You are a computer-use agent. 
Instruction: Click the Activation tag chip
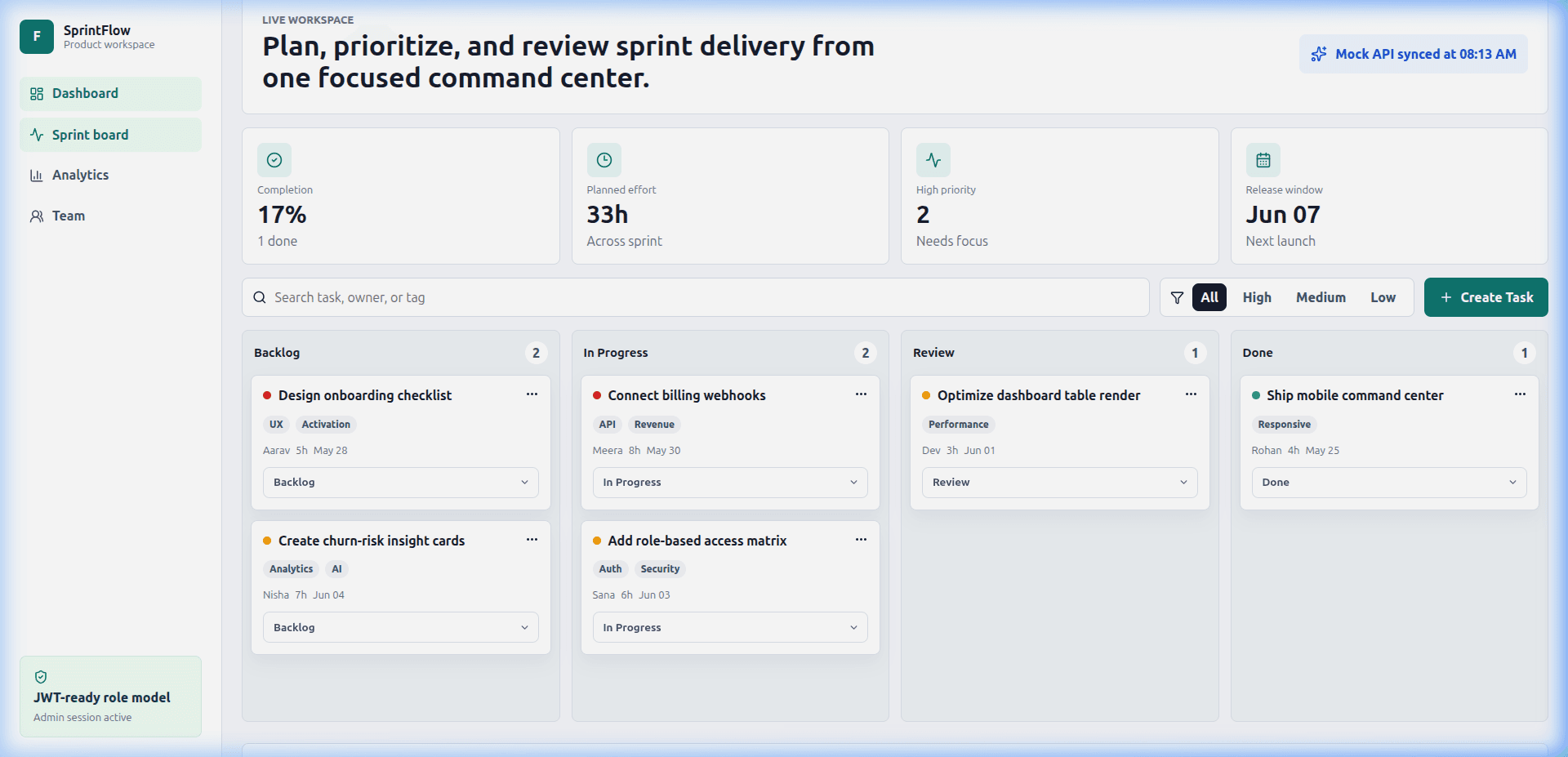[x=326, y=425]
